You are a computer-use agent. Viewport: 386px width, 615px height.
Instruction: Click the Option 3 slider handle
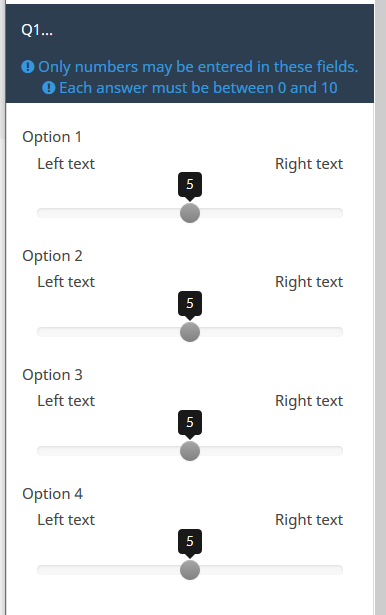pos(190,451)
